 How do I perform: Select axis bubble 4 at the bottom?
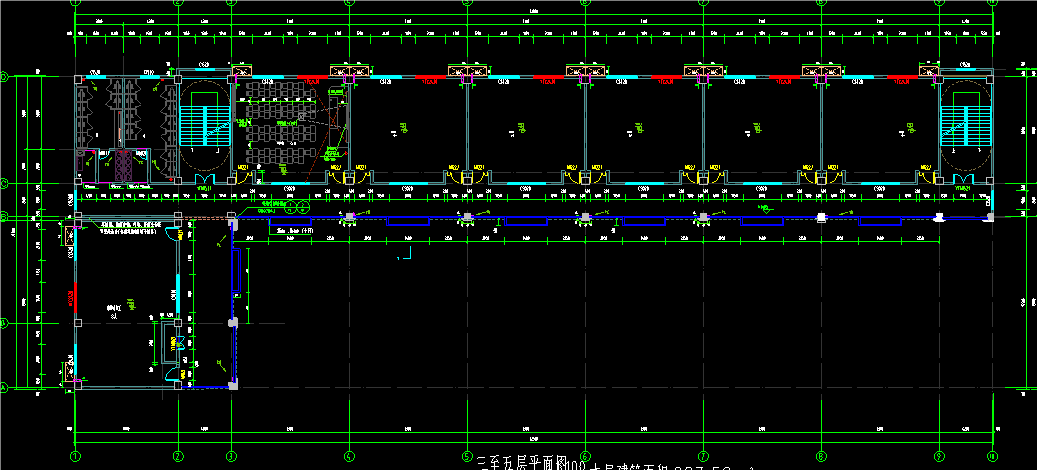pos(349,455)
